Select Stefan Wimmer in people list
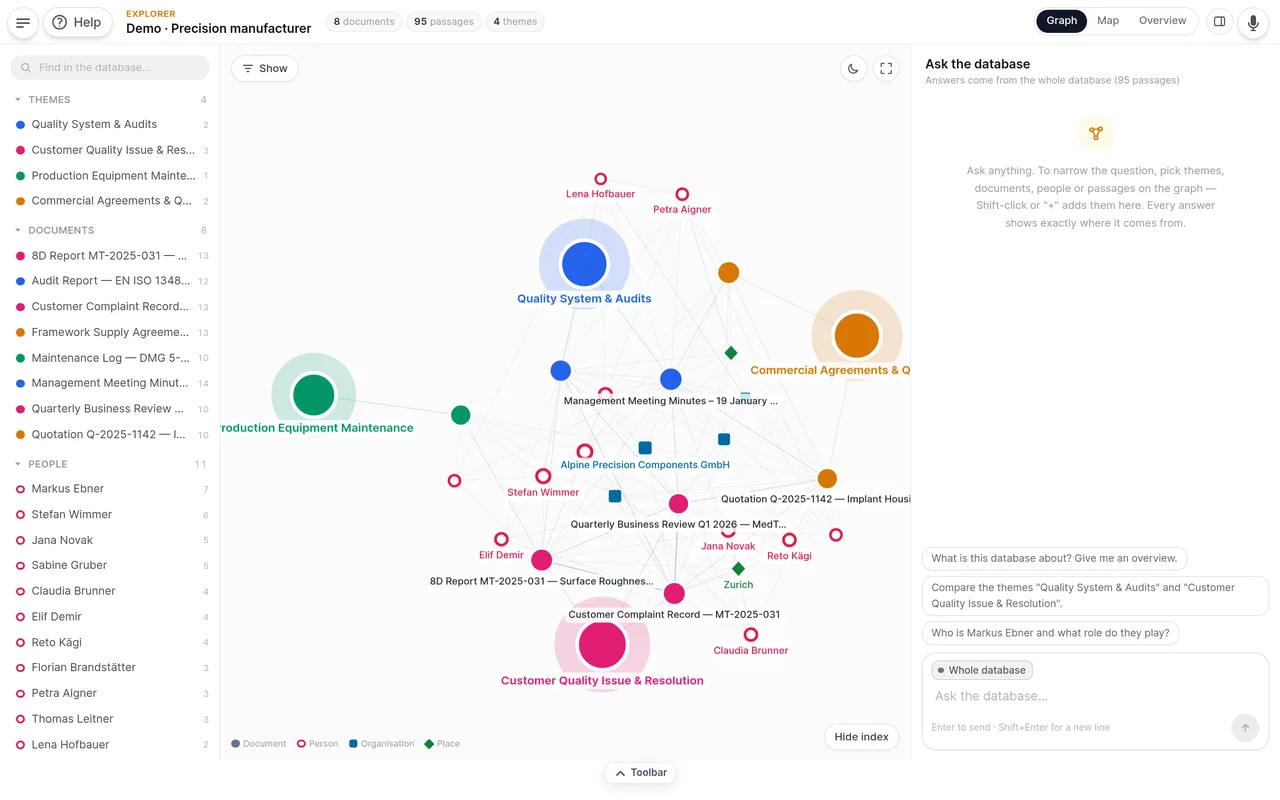This screenshot has height=800, width=1280. [110, 515]
